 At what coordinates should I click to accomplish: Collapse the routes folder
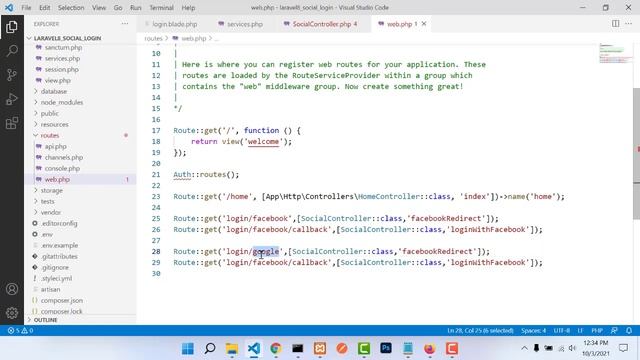(x=49, y=136)
